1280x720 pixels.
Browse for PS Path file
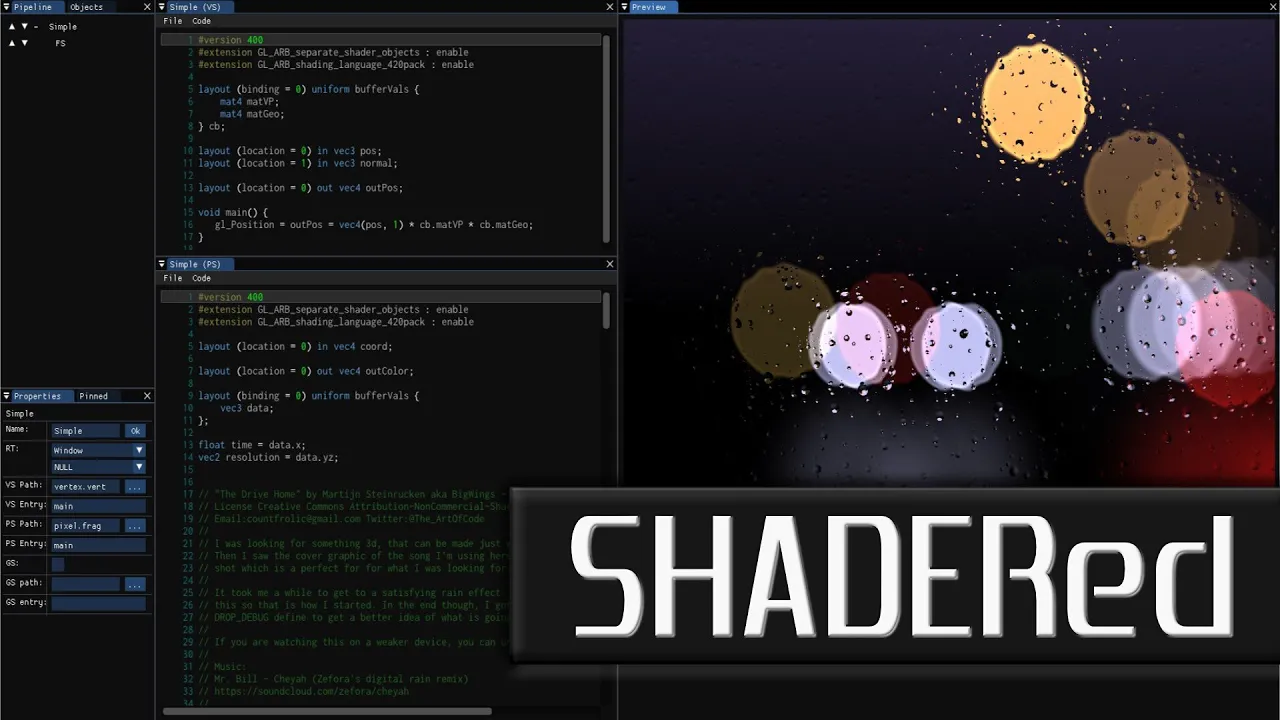[135, 526]
